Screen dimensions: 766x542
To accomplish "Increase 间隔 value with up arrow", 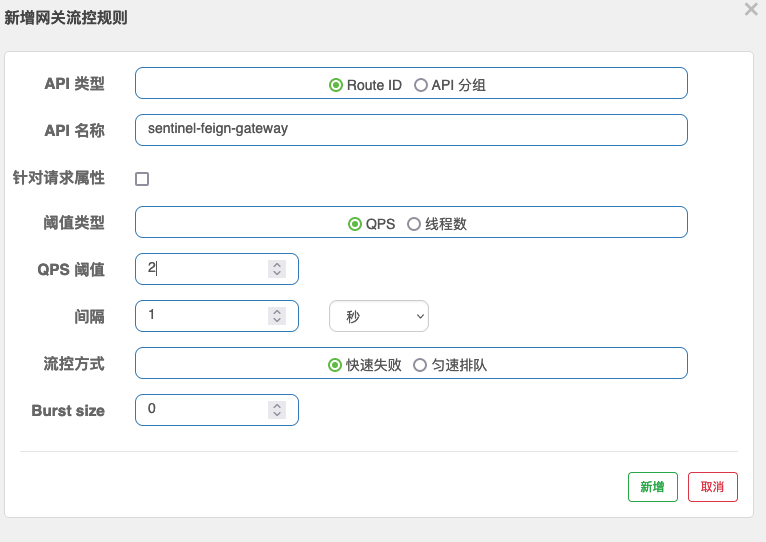I will click(277, 311).
